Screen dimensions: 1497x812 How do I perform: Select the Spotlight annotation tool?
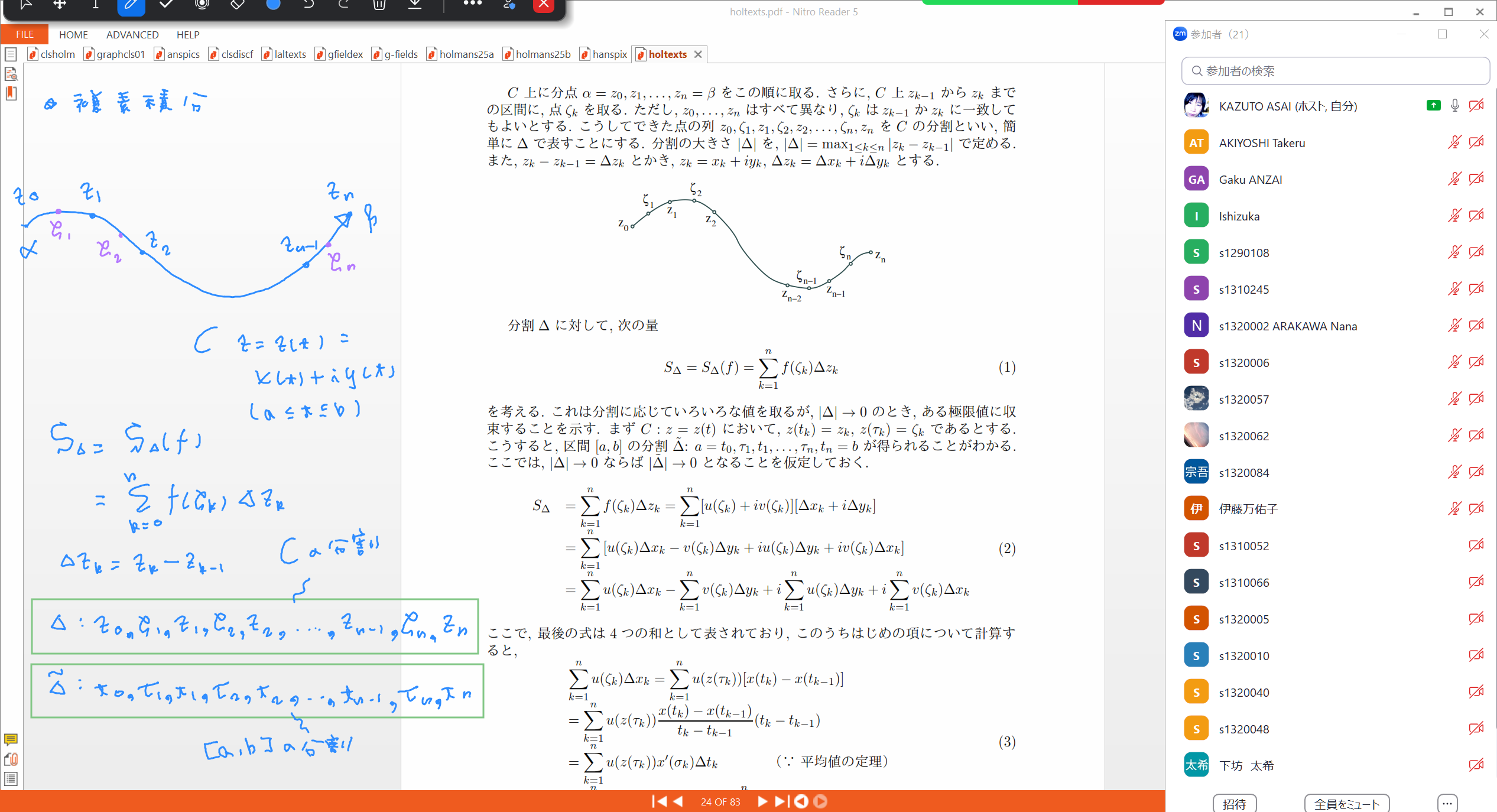pos(202,6)
